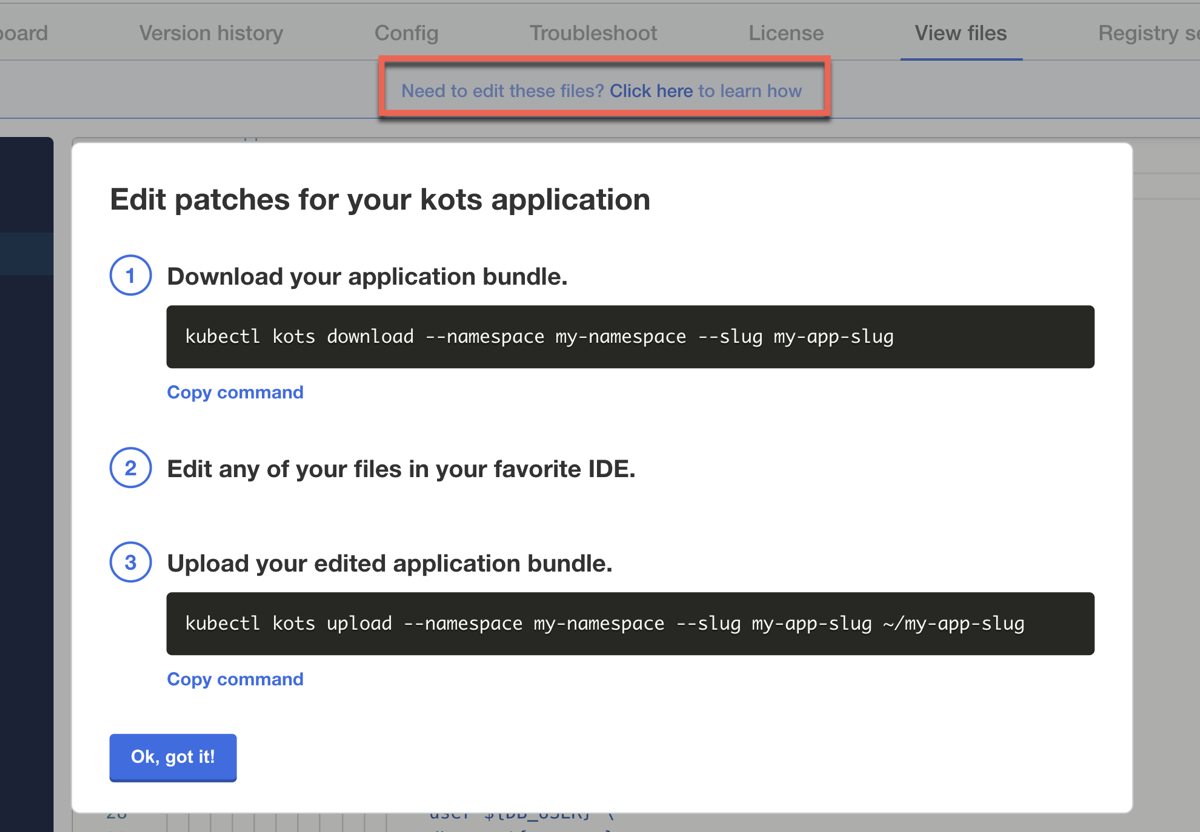Viewport: 1200px width, 832px height.
Task: Open the Config tab
Action: [406, 33]
